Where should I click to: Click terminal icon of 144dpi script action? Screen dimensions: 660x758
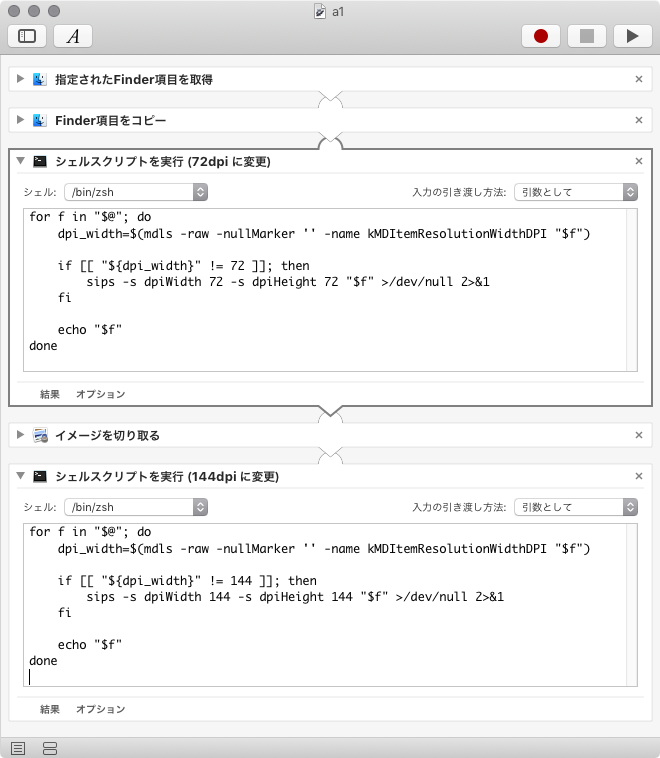coord(40,477)
